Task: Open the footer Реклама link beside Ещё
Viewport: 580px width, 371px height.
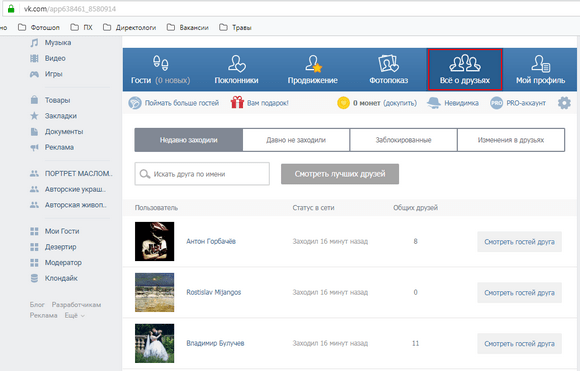Action: click(44, 316)
